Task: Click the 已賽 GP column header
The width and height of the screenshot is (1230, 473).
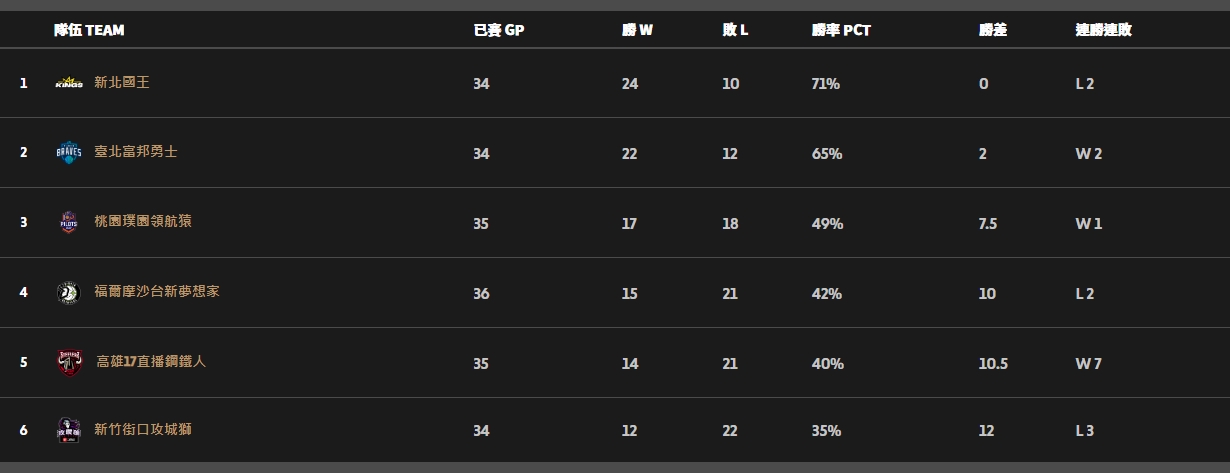Action: (498, 30)
